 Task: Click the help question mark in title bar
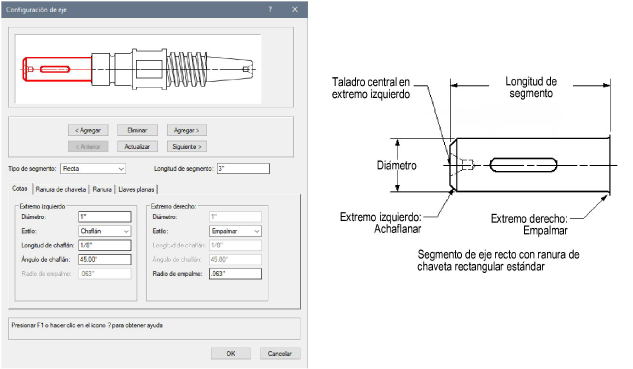click(270, 9)
